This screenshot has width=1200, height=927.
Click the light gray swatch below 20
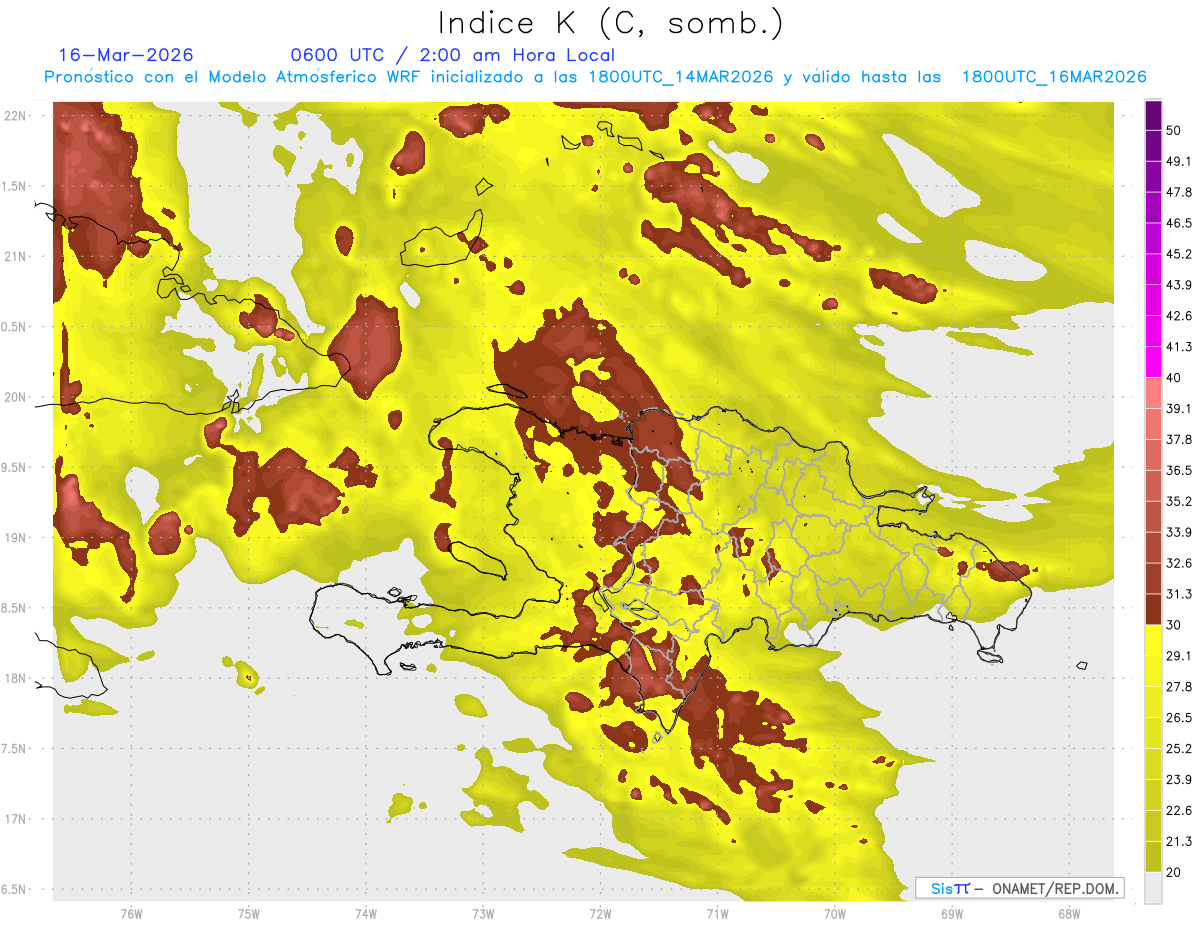click(1153, 888)
